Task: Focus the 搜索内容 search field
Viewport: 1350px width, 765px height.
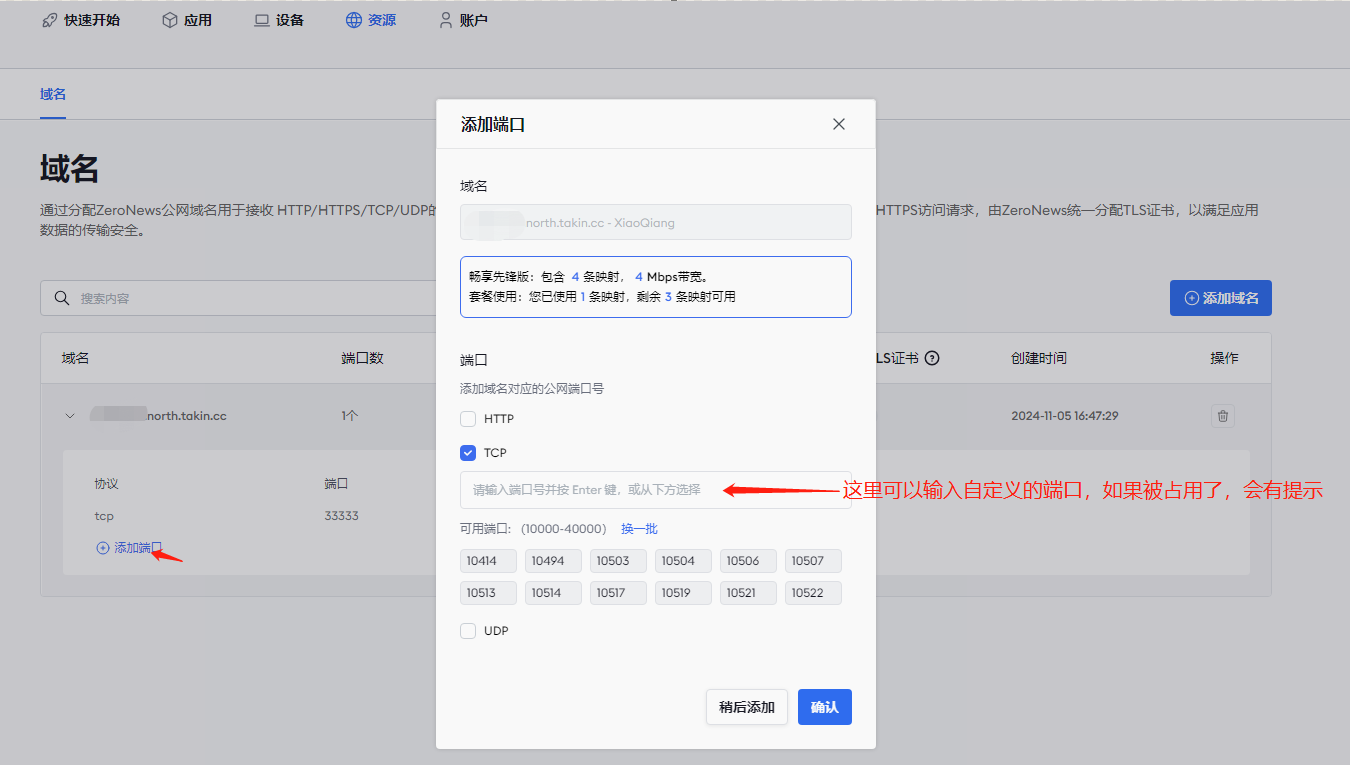Action: pos(238,298)
